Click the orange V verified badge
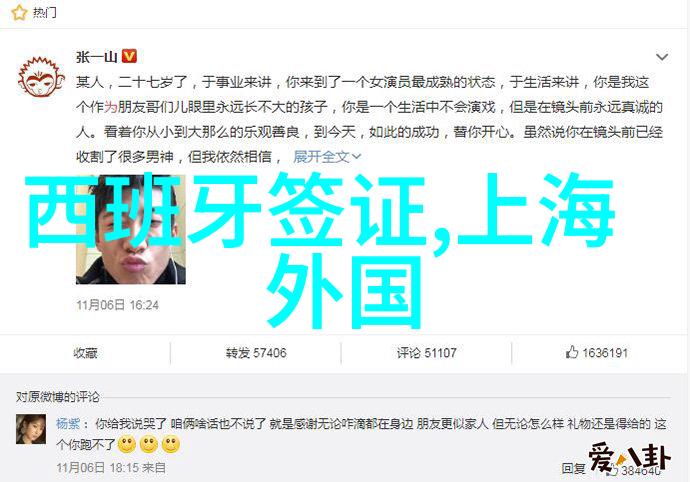Viewport: 690px width, 482px height. pyautogui.click(x=129, y=56)
